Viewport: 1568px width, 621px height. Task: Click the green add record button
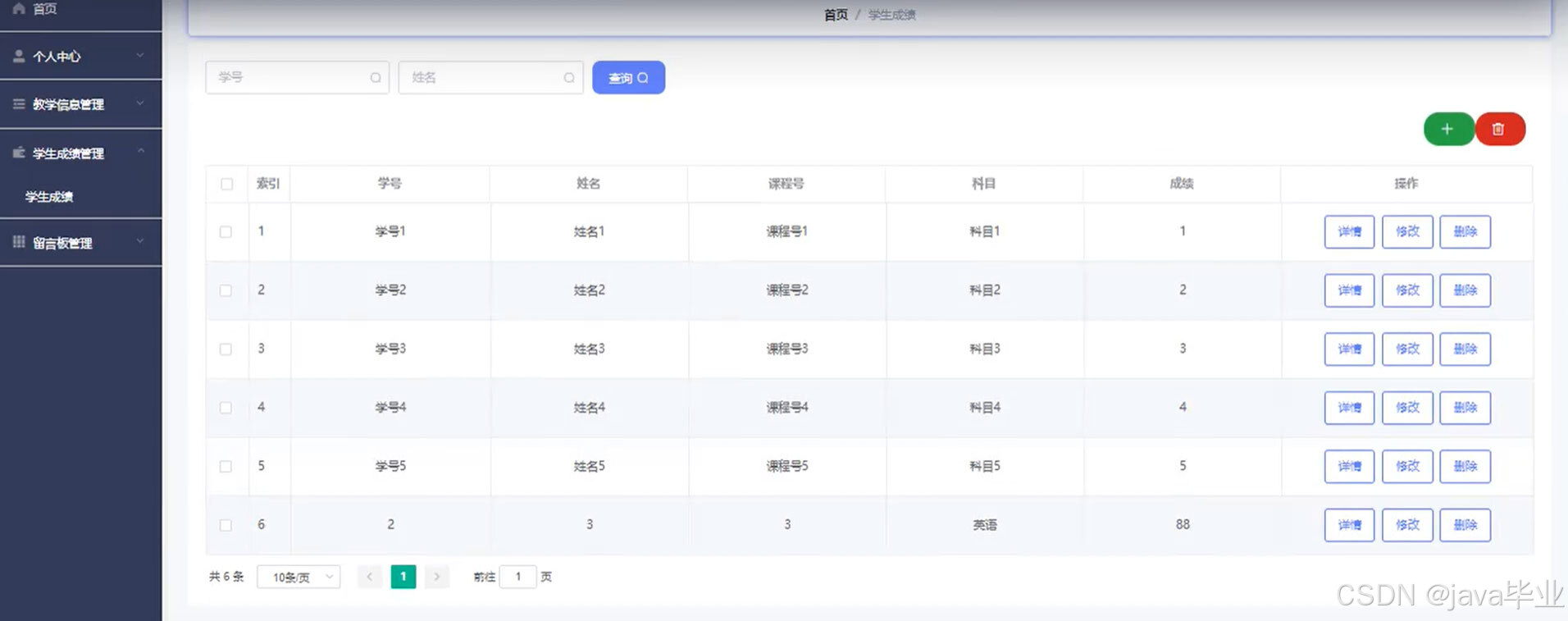pos(1448,129)
